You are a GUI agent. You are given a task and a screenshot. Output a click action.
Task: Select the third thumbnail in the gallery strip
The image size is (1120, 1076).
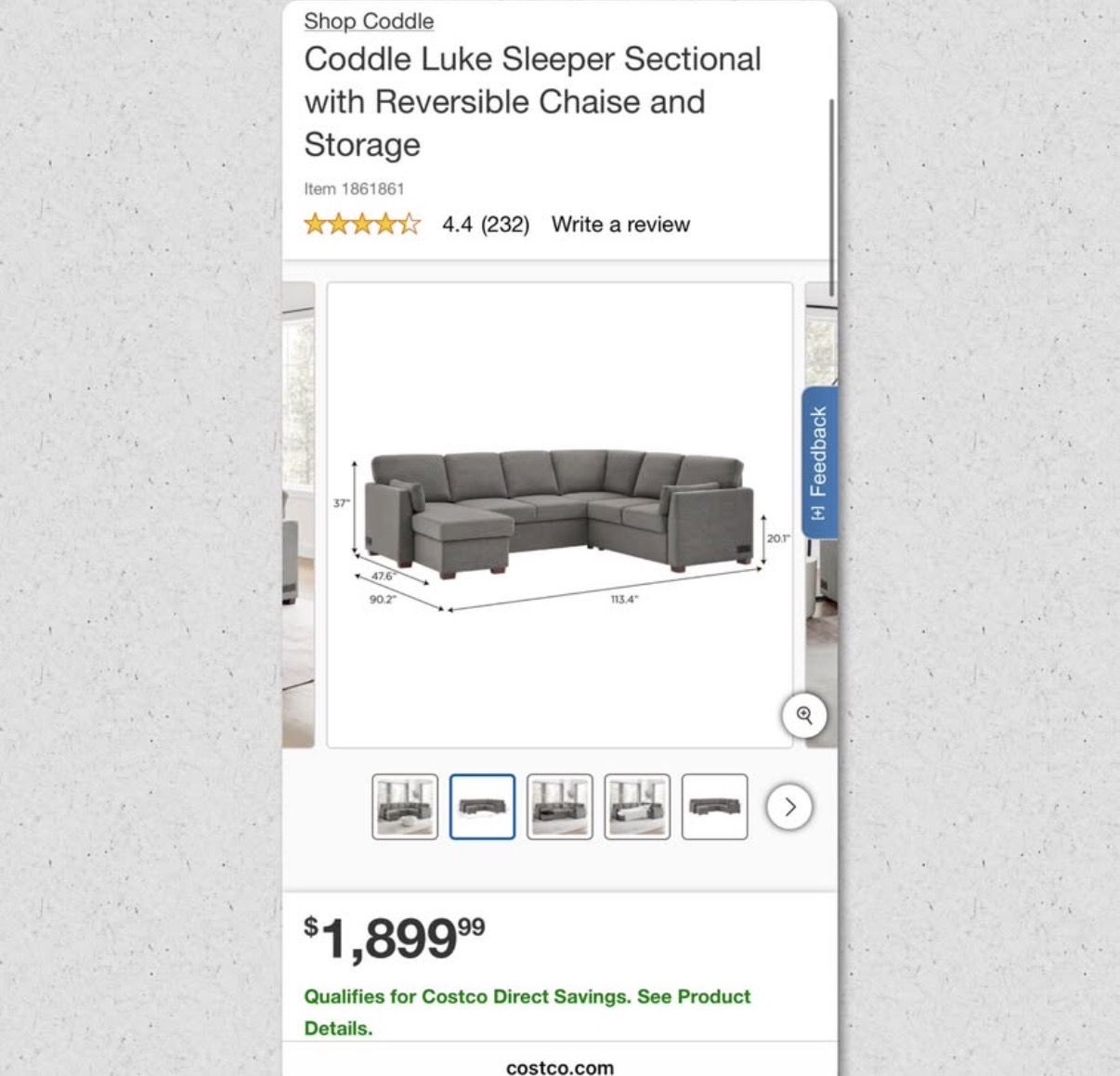[560, 807]
